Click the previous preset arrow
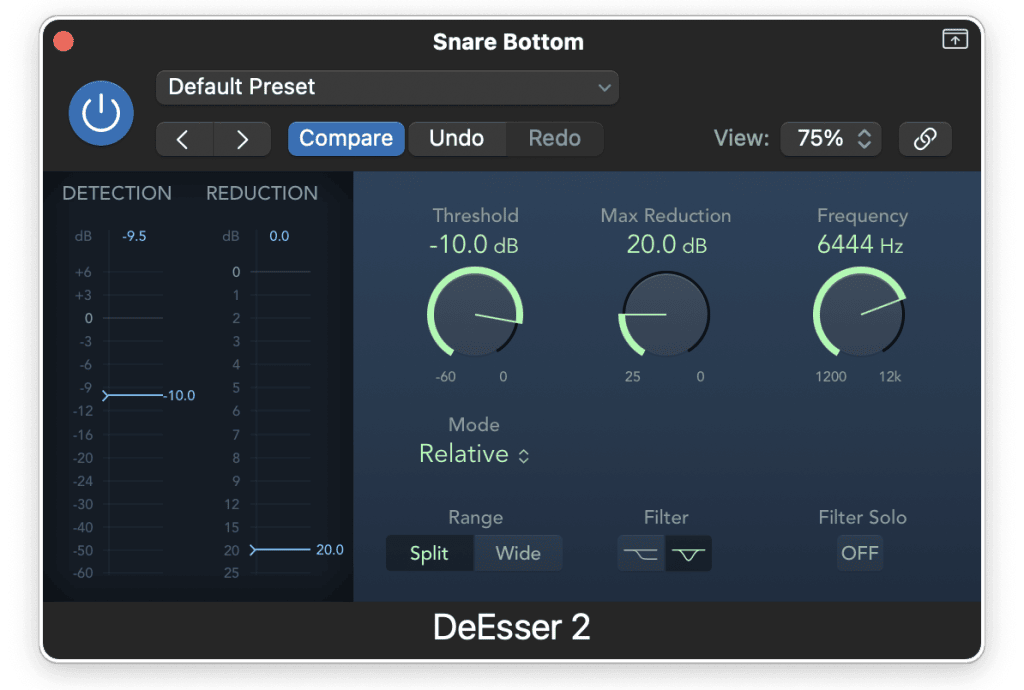 point(183,139)
